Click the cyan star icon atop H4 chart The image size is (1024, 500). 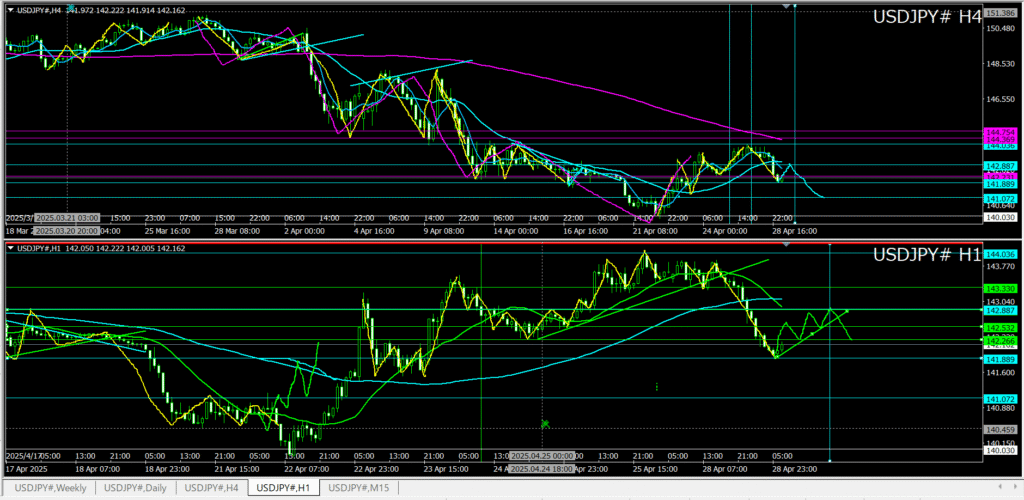(71, 6)
